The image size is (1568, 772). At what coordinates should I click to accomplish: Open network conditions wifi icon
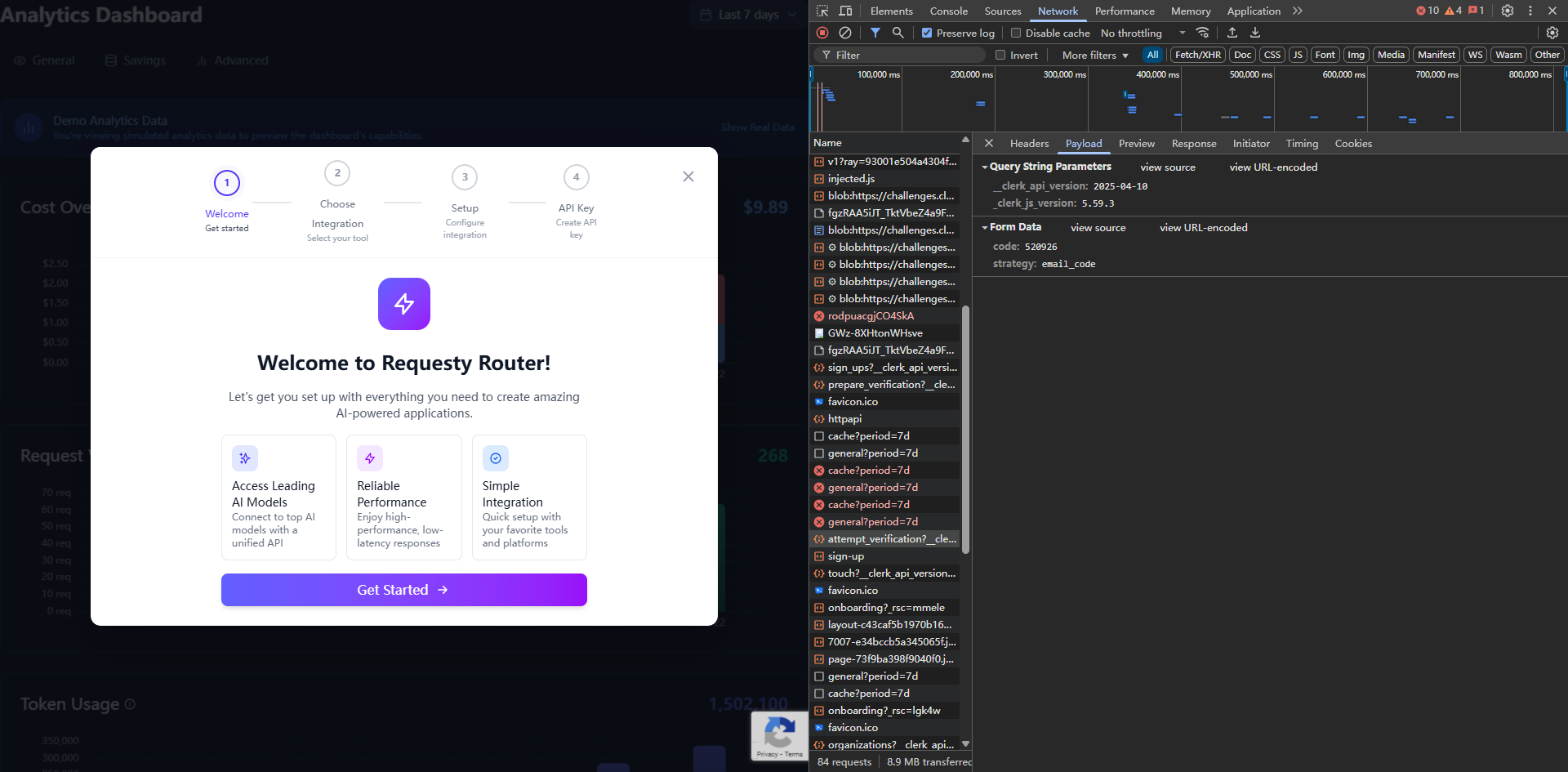1202,33
